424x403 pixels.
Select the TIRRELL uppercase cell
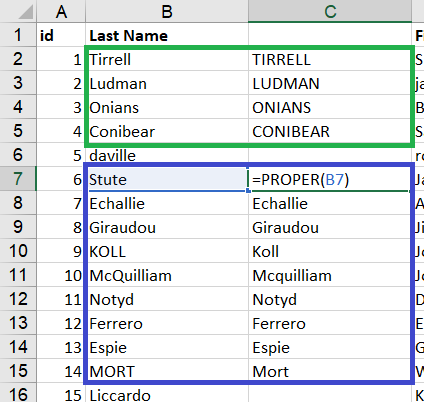(x=330, y=59)
